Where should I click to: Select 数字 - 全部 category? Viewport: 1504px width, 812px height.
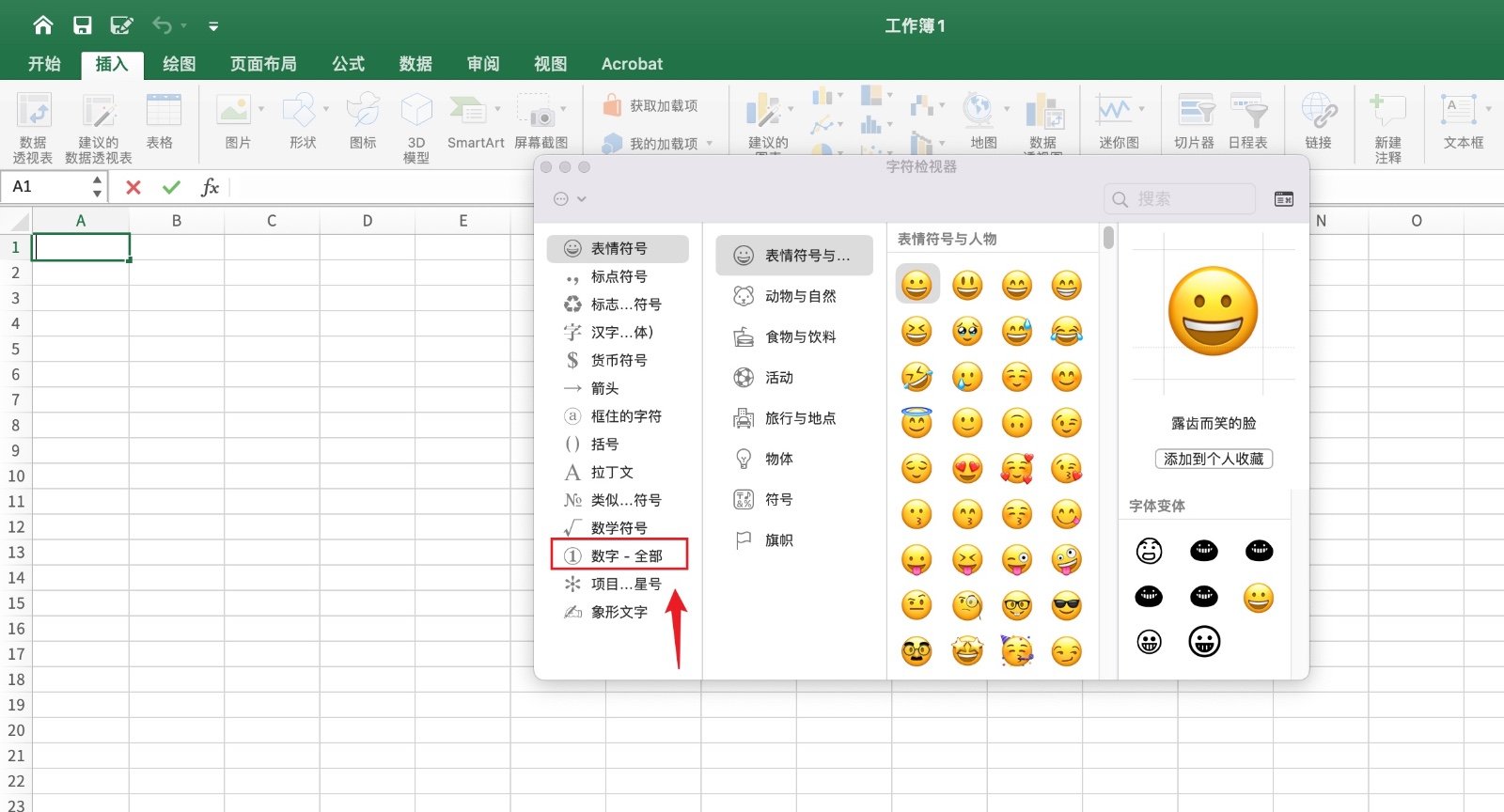click(x=619, y=555)
